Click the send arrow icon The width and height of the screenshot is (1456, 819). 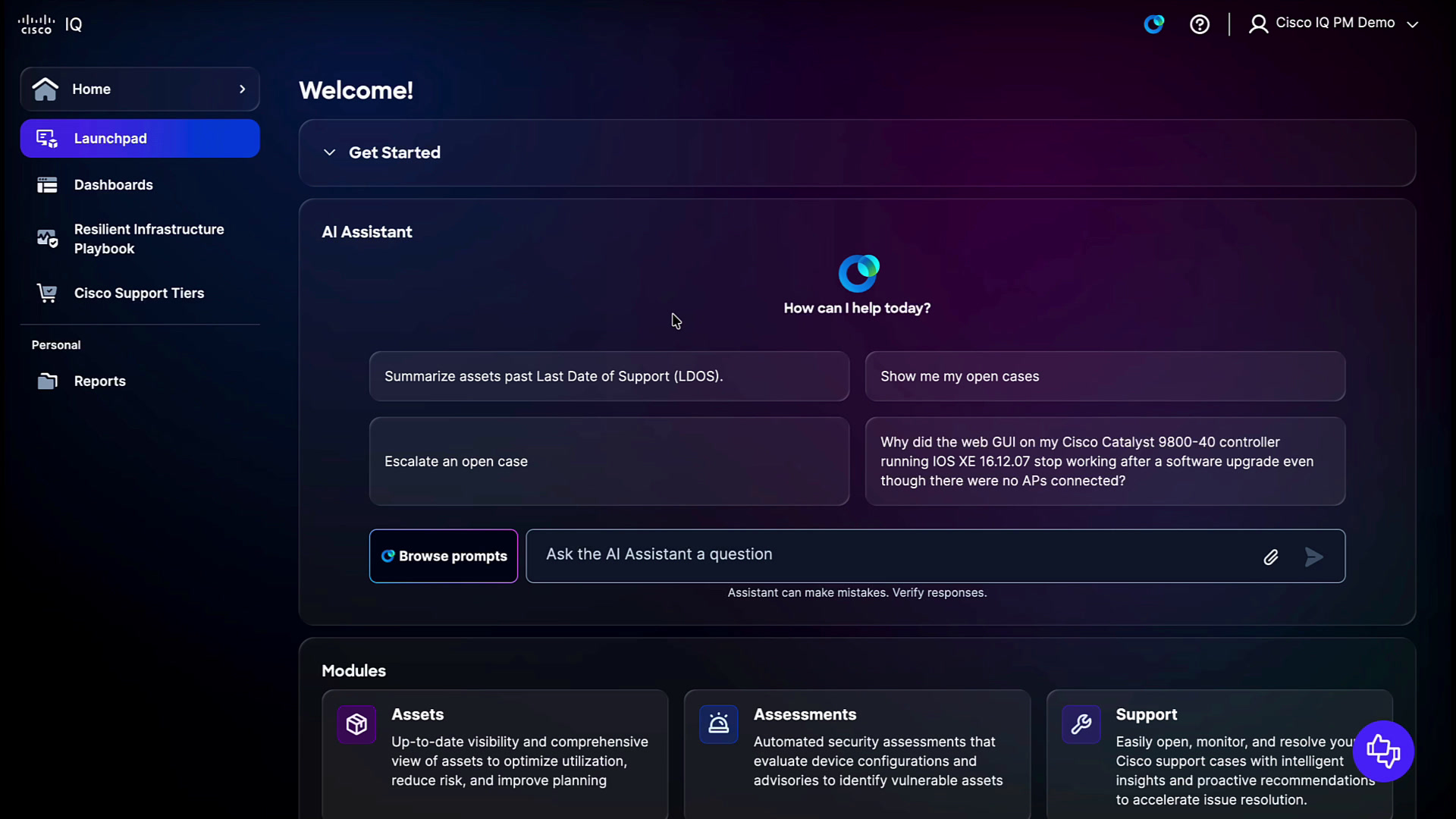point(1314,557)
